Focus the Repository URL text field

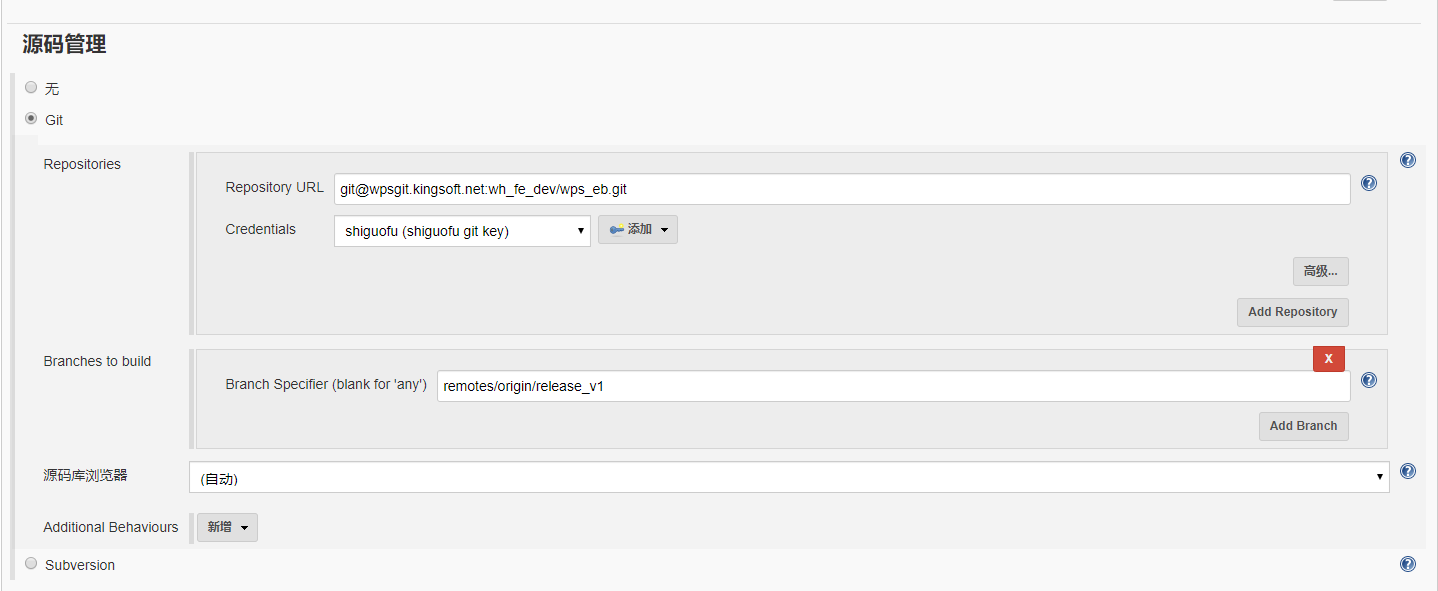tap(841, 189)
